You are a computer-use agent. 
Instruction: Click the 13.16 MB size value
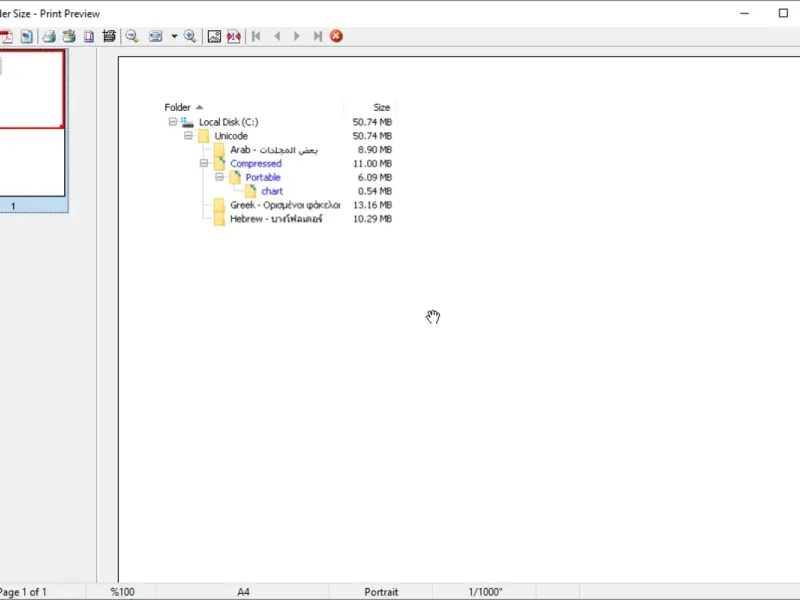(372, 205)
